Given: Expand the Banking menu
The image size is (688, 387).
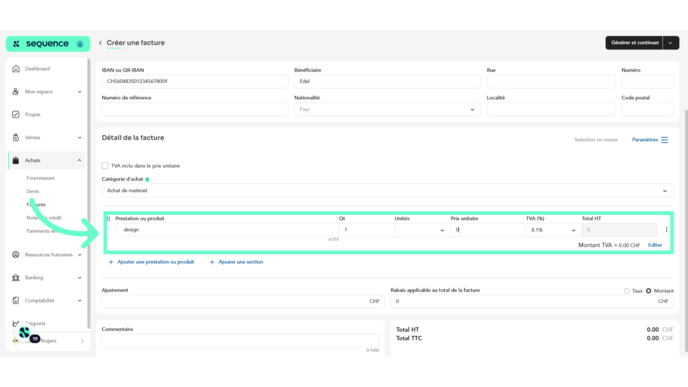Looking at the screenshot, I should coord(79,277).
